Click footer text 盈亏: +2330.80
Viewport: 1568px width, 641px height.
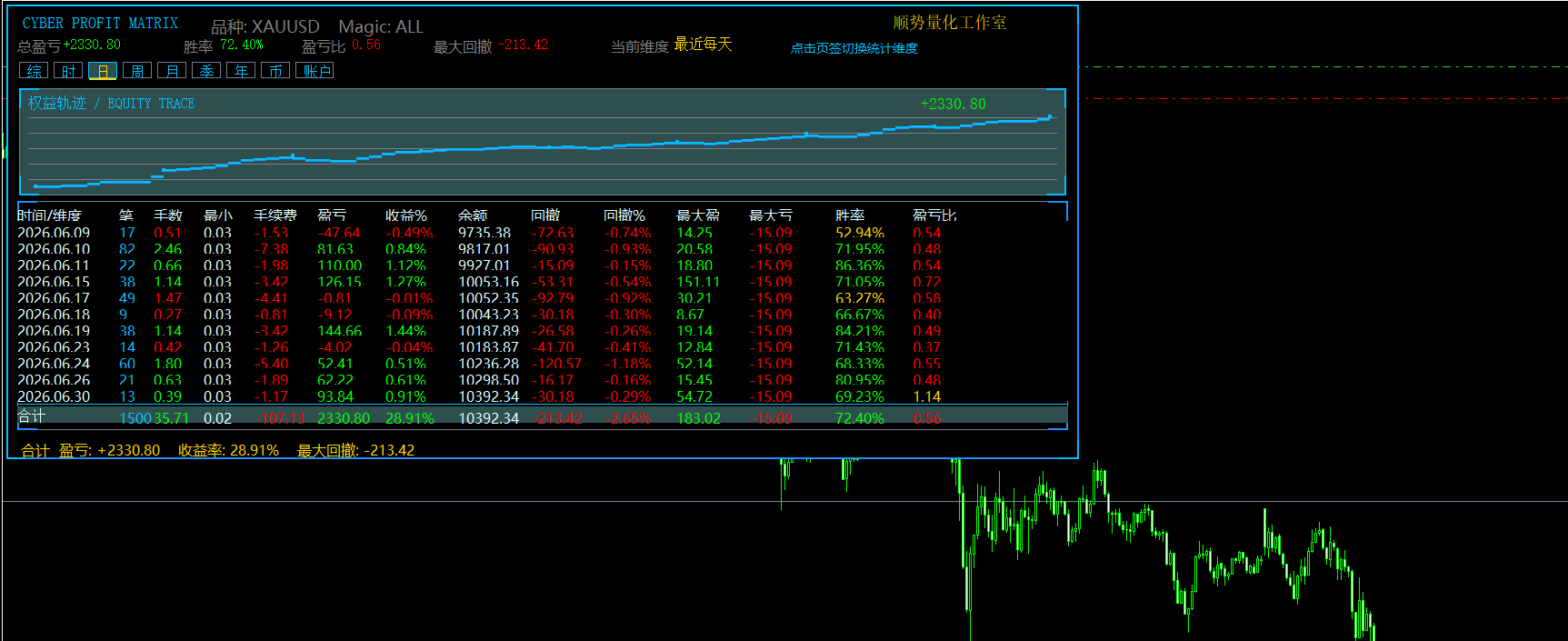pos(110,450)
